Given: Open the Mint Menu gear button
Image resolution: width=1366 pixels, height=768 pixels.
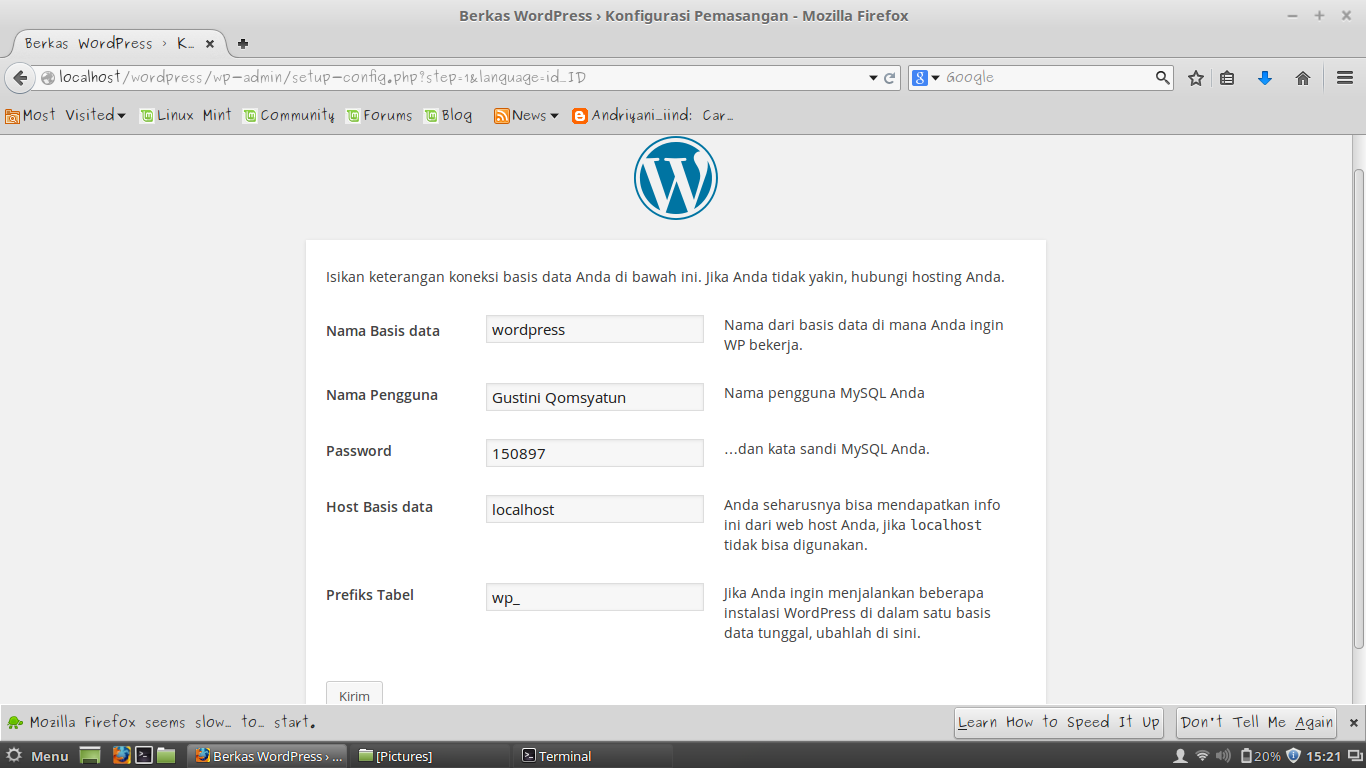Looking at the screenshot, I should (x=37, y=756).
